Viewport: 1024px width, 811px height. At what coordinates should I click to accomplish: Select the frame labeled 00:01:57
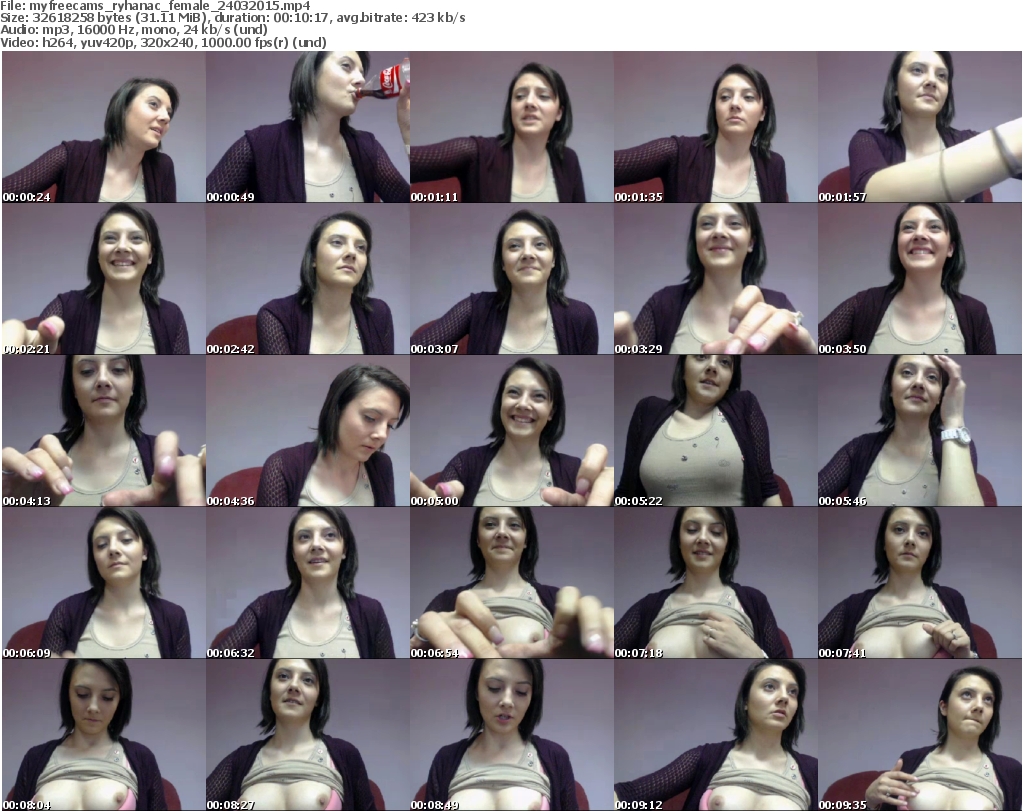[920, 127]
